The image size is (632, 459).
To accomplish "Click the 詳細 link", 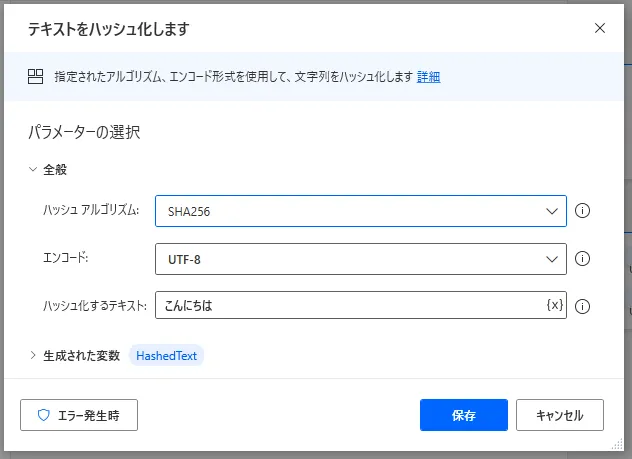I will tap(428, 77).
